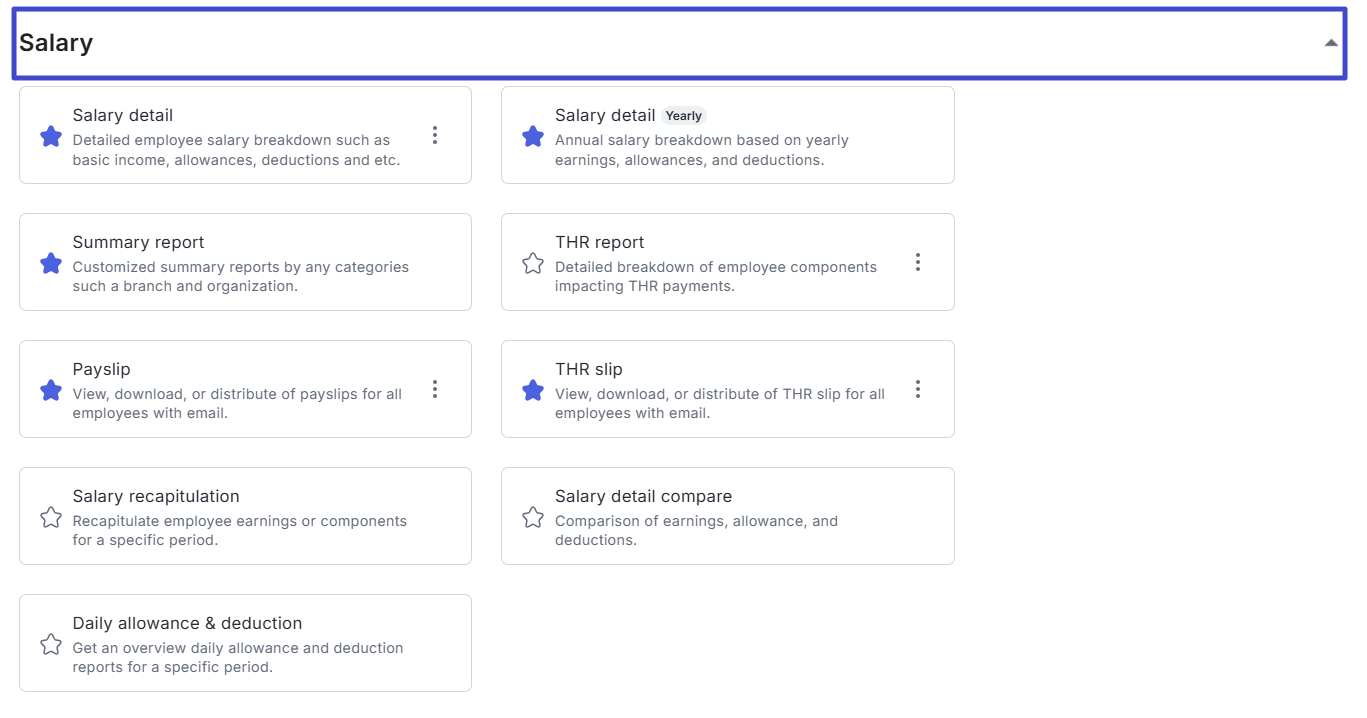Click the Salary section header
1367x718 pixels.
56,43
